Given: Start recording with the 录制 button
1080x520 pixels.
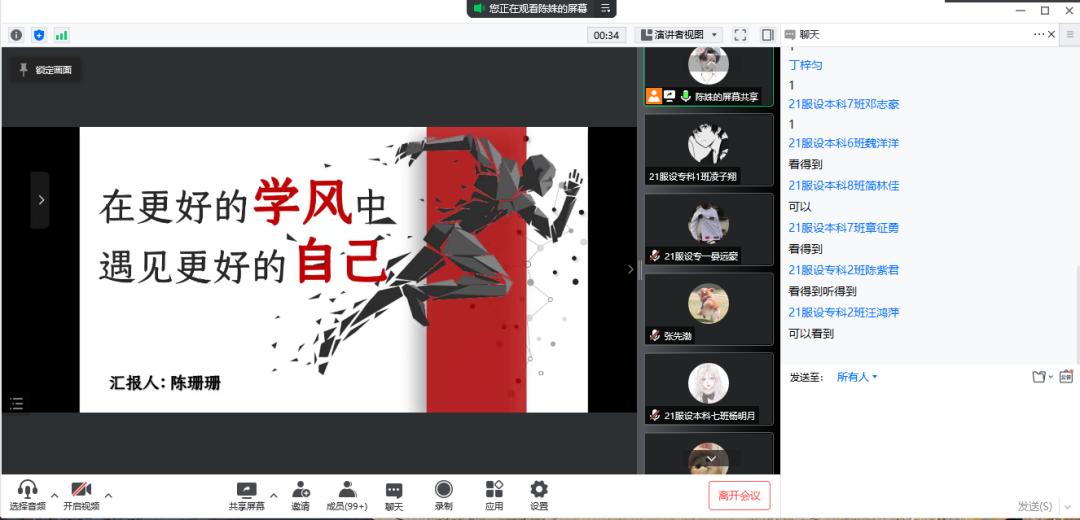Looking at the screenshot, I should coord(443,495).
